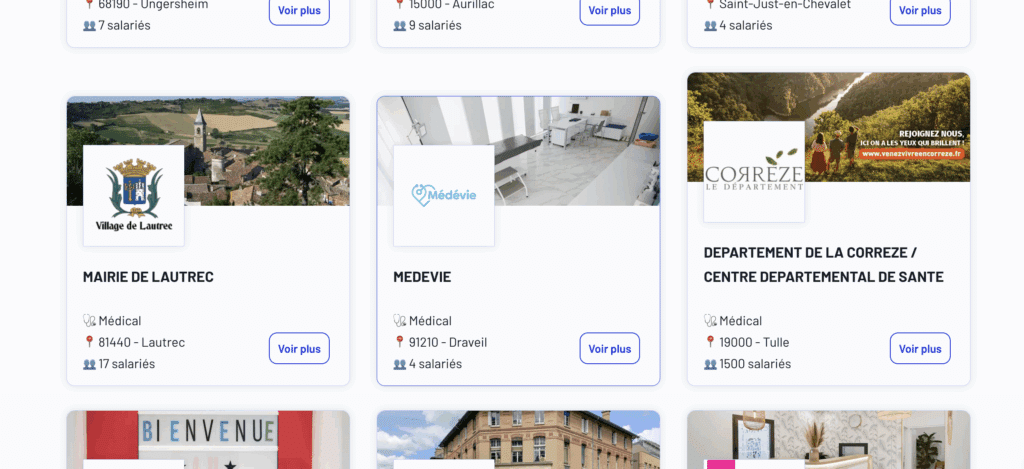Click Voir plus on the Ungersheim card

pos(299,11)
